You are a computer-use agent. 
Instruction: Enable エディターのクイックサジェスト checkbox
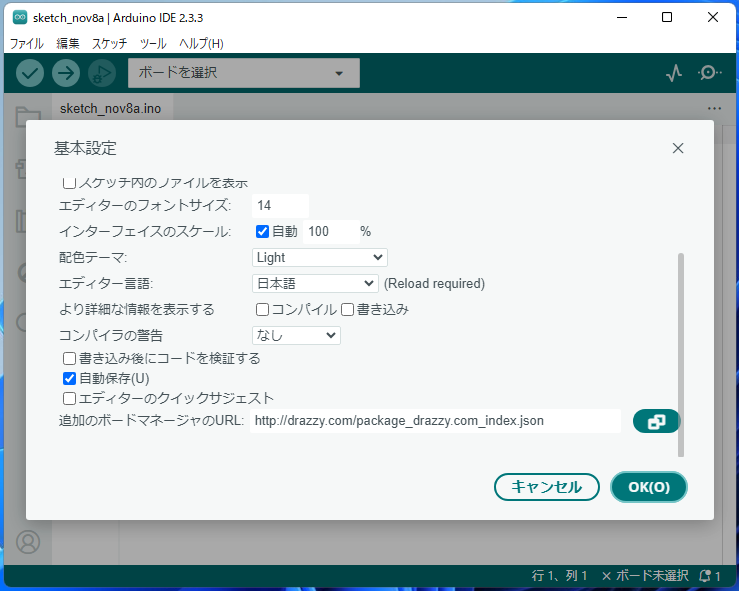coord(69,398)
